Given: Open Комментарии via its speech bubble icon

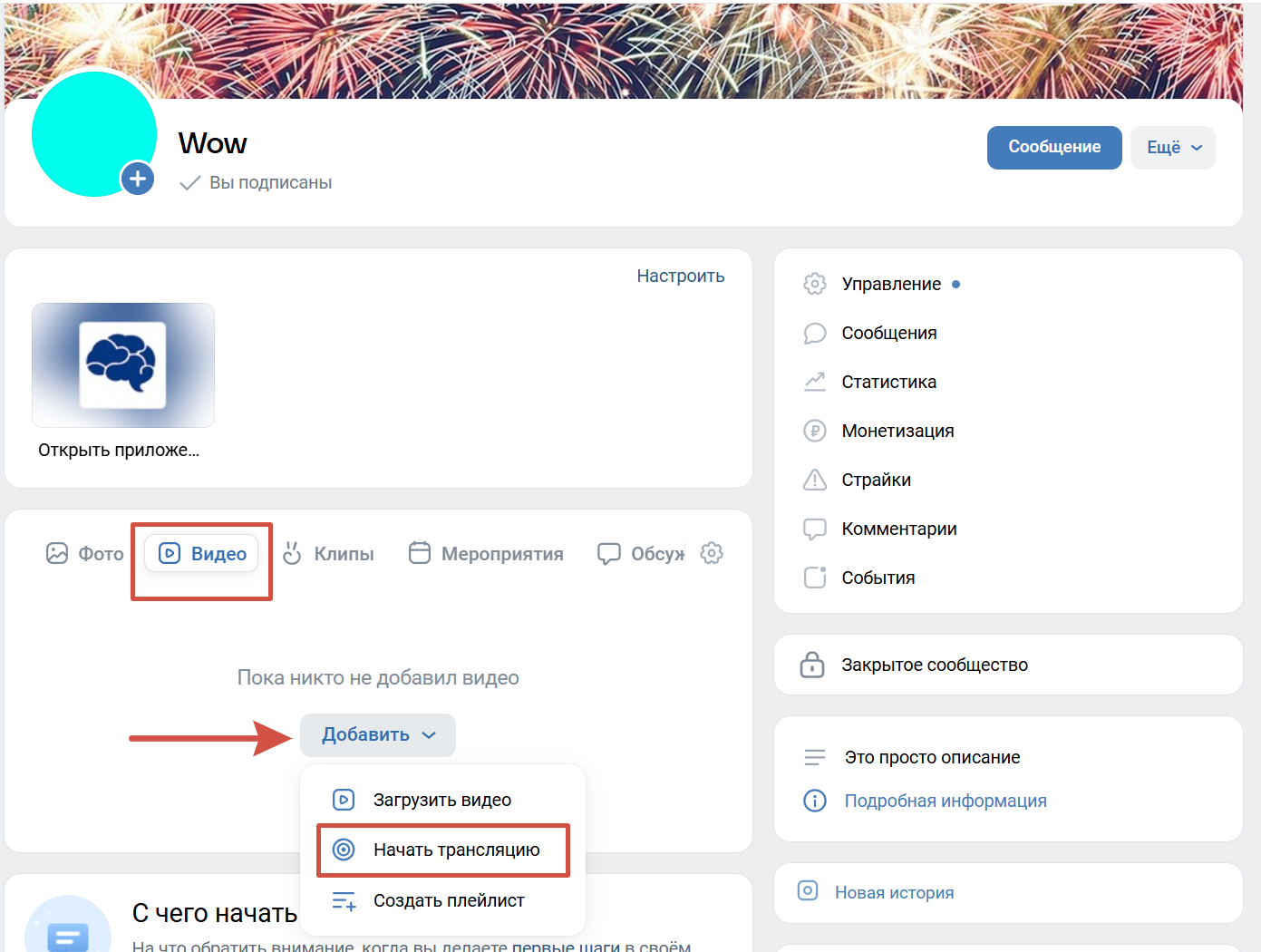Looking at the screenshot, I should 815,529.
